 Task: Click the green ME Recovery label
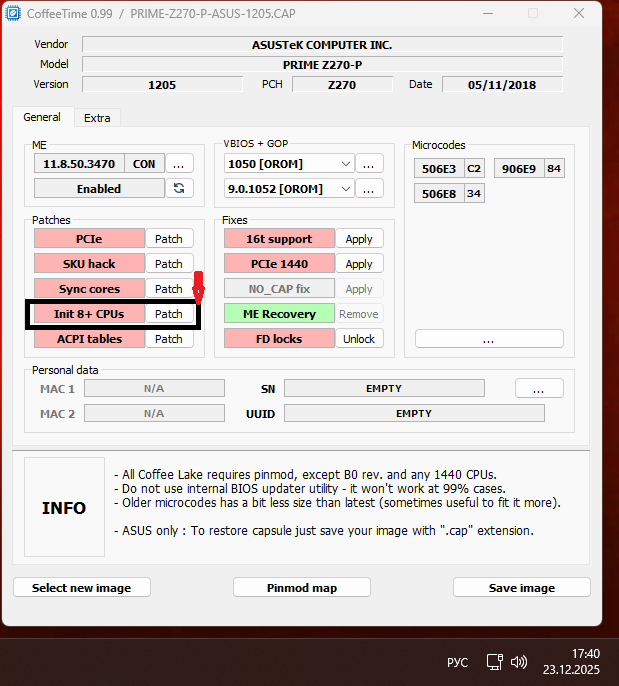point(280,314)
